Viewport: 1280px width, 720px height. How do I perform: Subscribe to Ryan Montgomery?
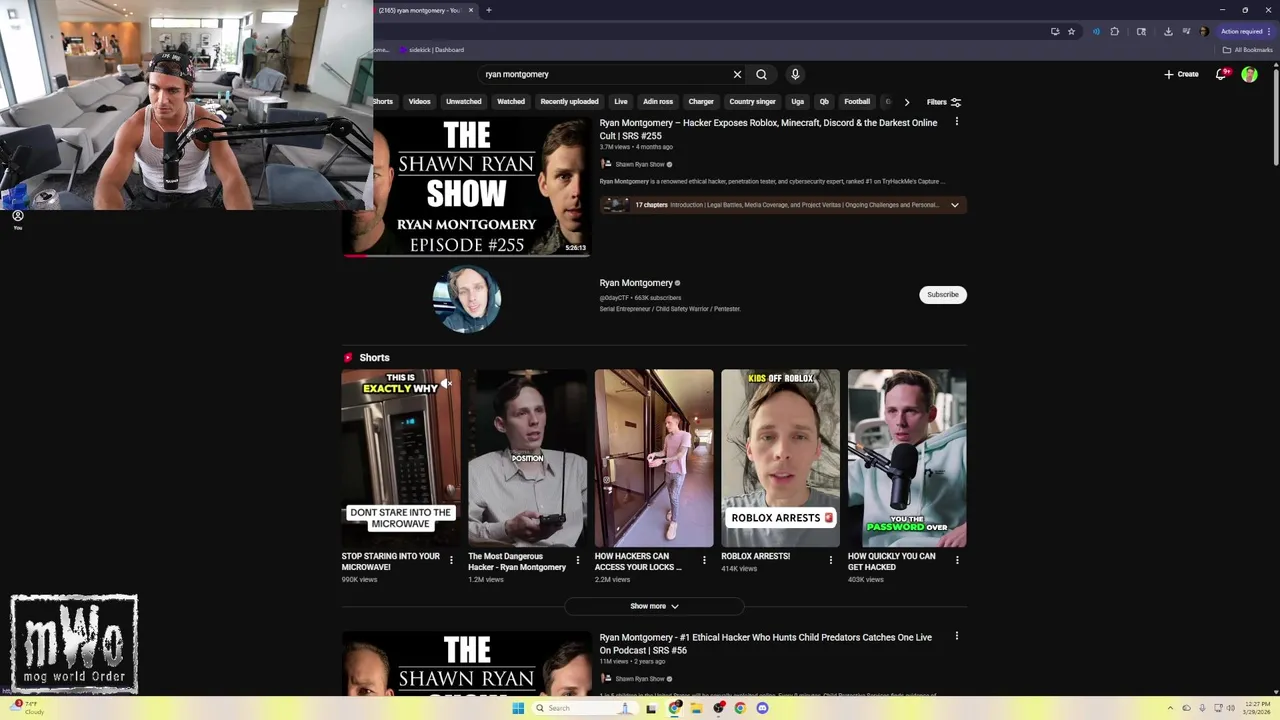pyautogui.click(x=942, y=294)
